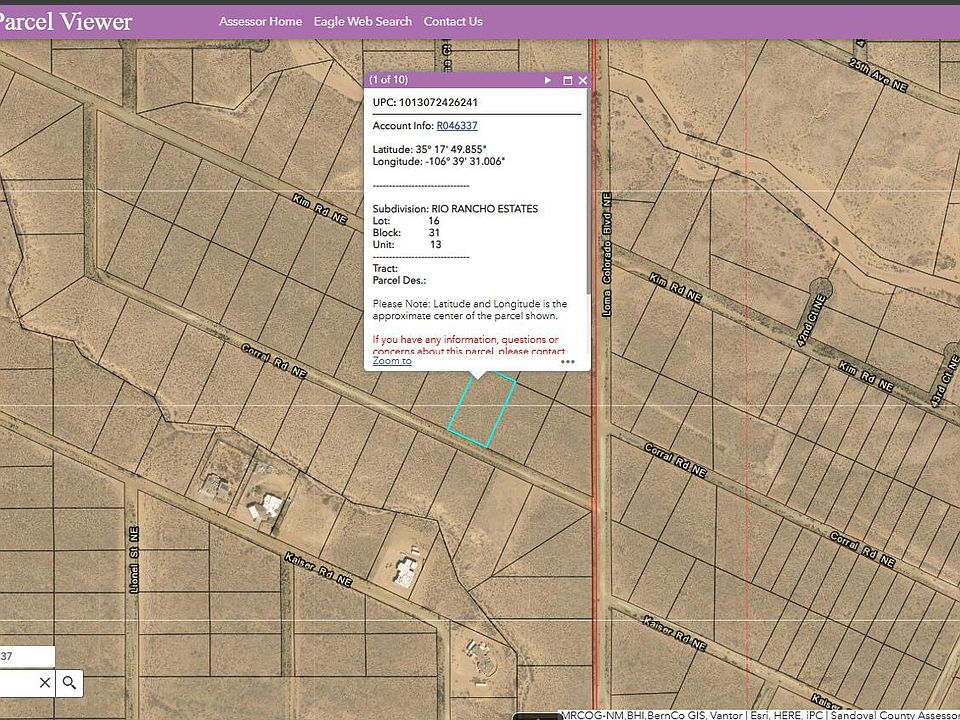
Task: Click the Lionel St NE road label
Action: pyautogui.click(x=135, y=560)
